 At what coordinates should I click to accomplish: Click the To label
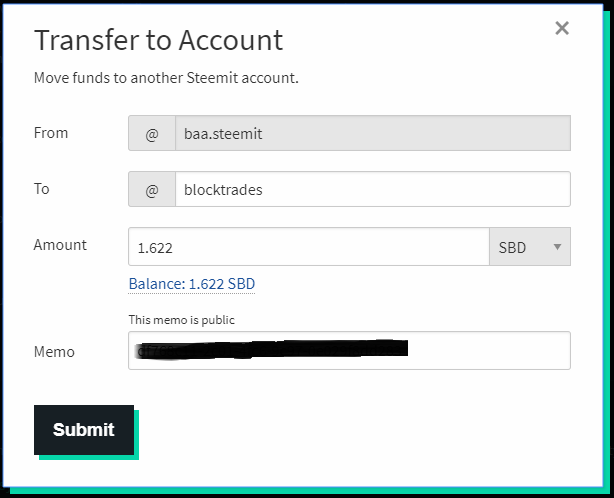click(x=42, y=188)
